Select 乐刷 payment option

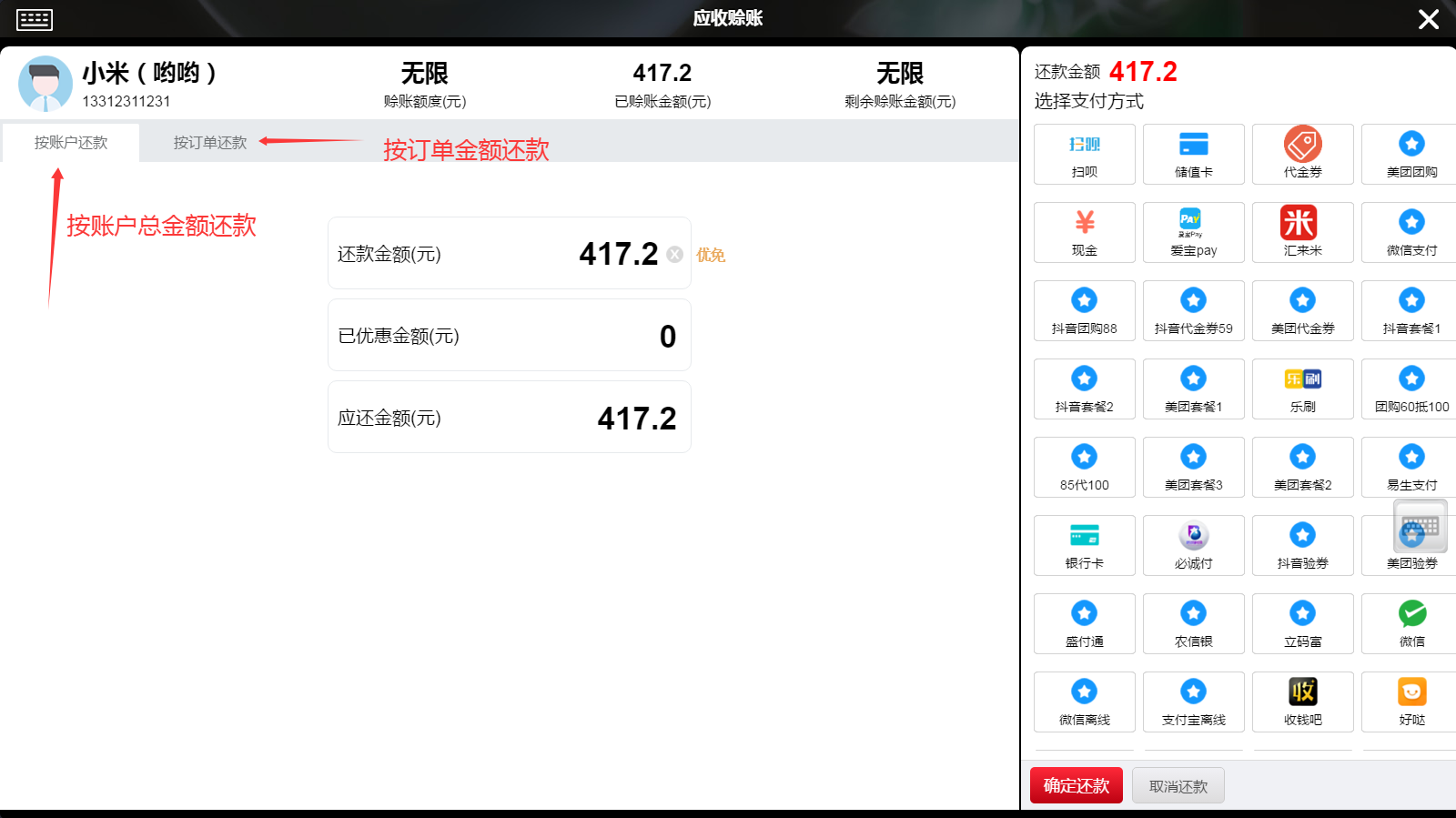point(1302,389)
